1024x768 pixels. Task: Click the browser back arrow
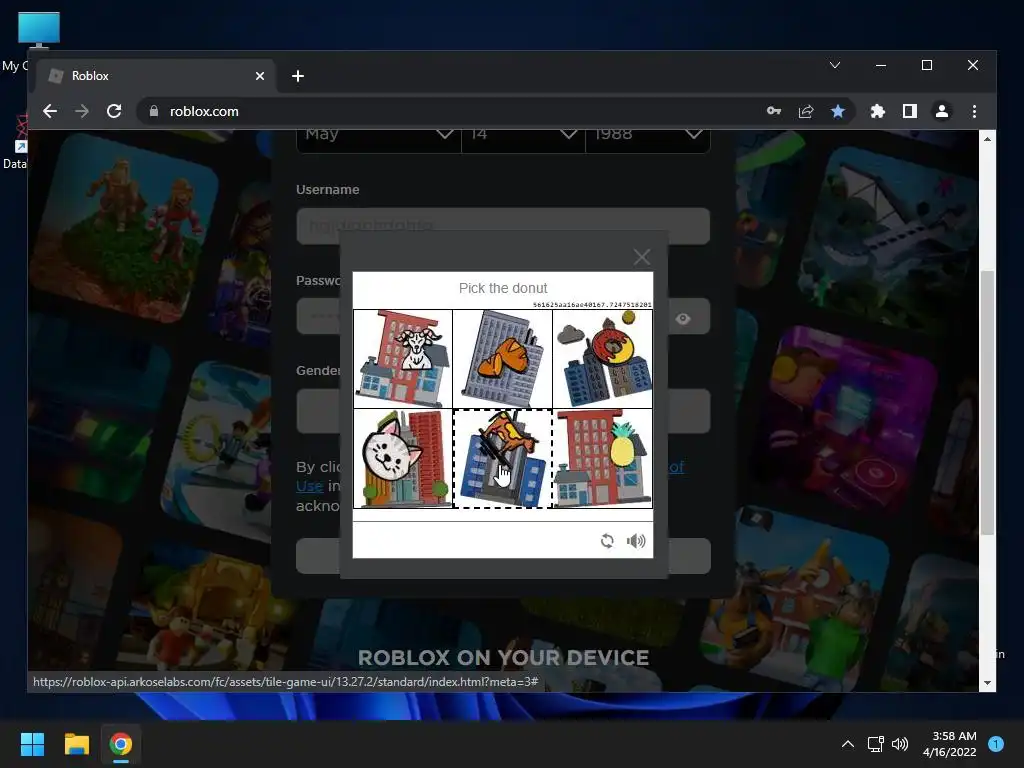click(50, 111)
